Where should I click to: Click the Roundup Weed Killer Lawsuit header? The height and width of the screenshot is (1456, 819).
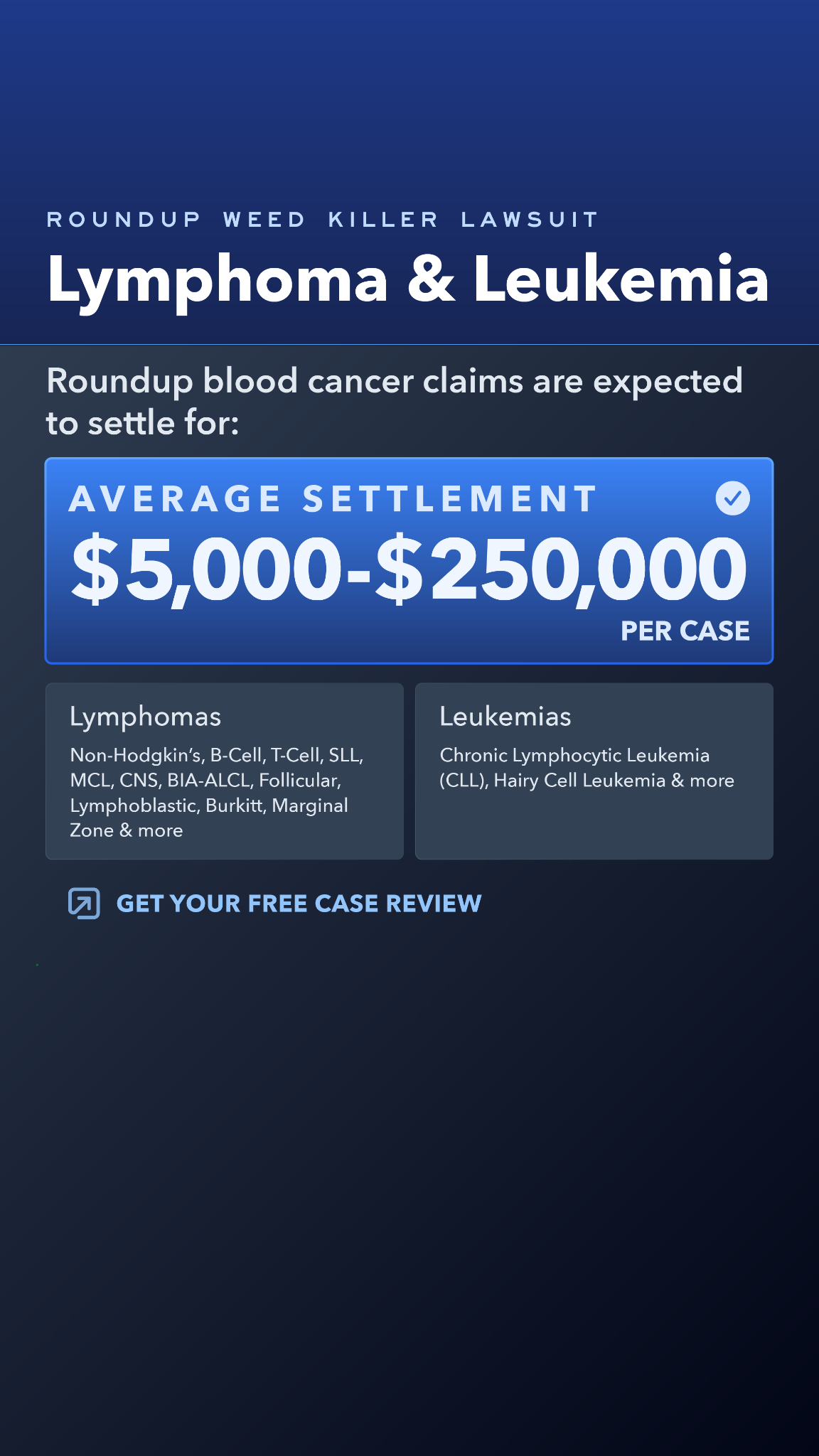323,220
